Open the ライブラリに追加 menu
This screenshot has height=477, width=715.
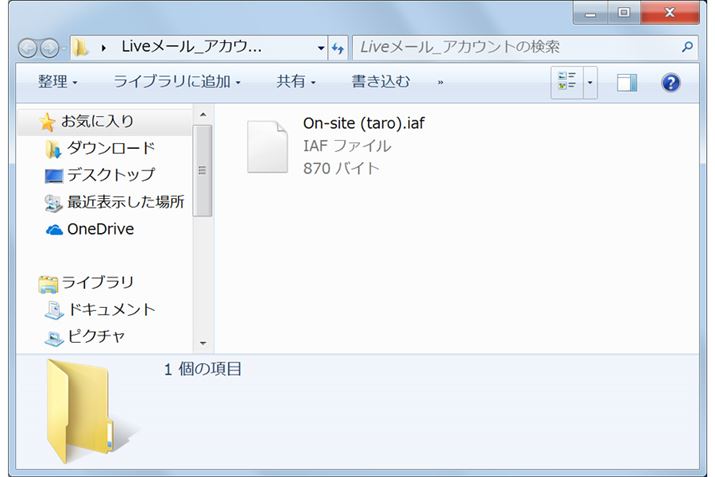click(177, 82)
